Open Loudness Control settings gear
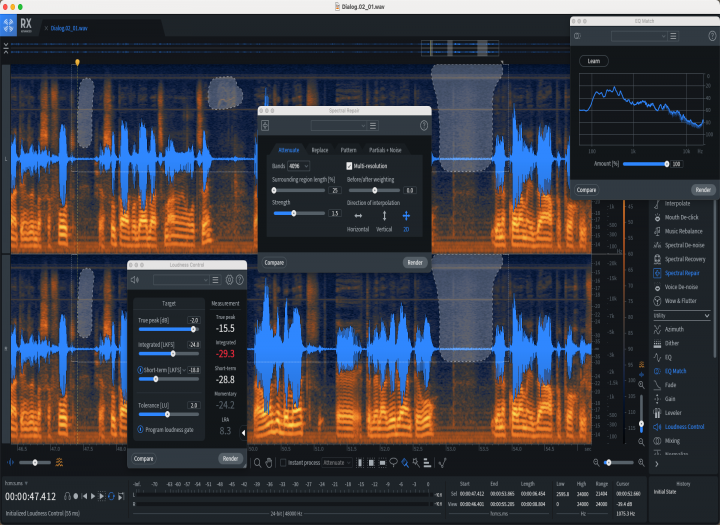 tap(229, 280)
